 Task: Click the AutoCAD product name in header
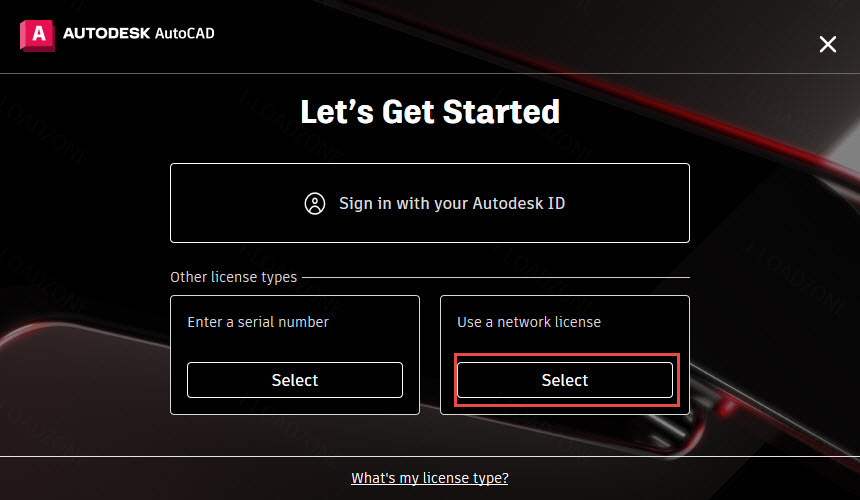click(185, 34)
